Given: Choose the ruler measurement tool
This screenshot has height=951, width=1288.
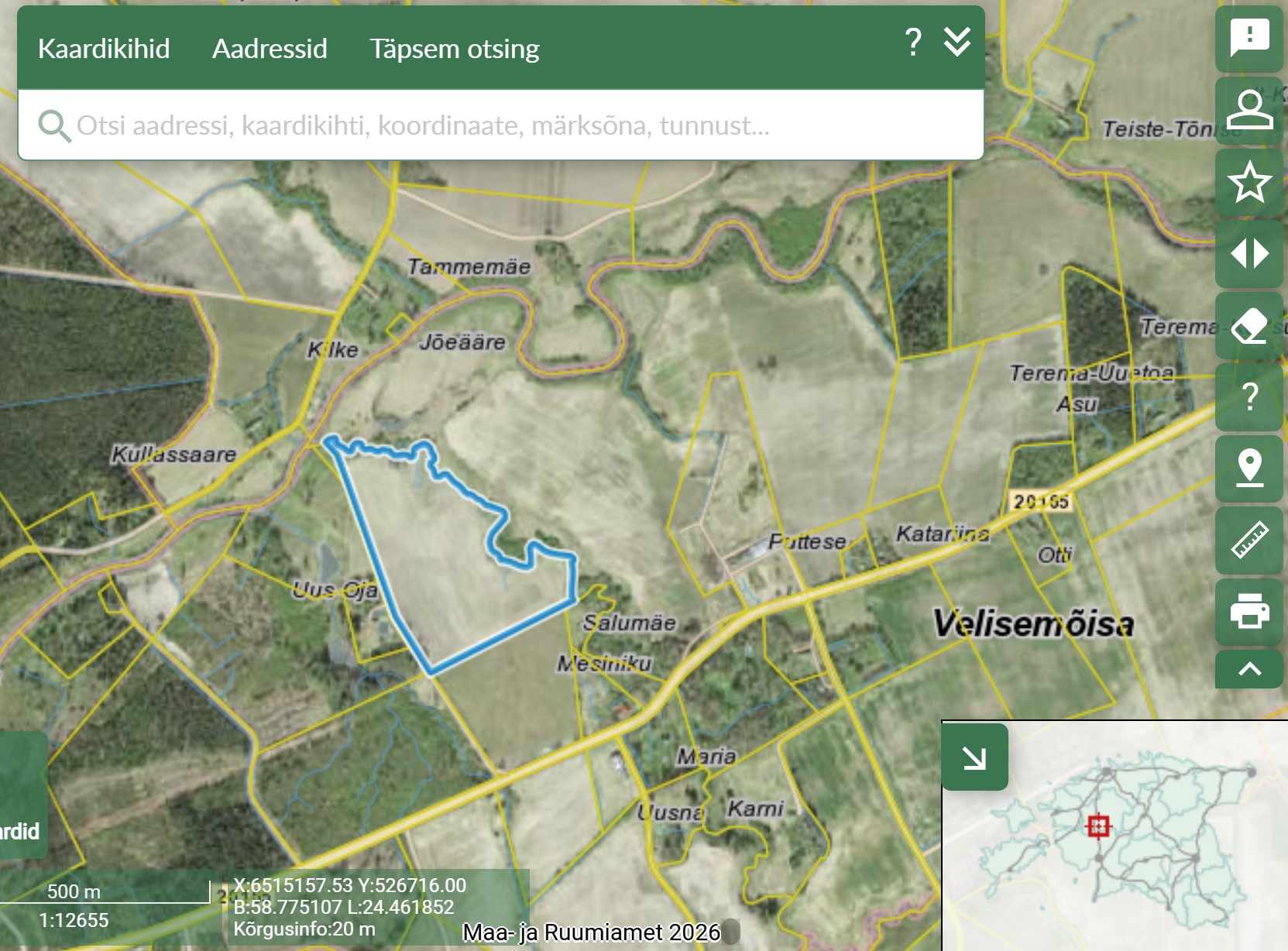Looking at the screenshot, I should pos(1249,541).
